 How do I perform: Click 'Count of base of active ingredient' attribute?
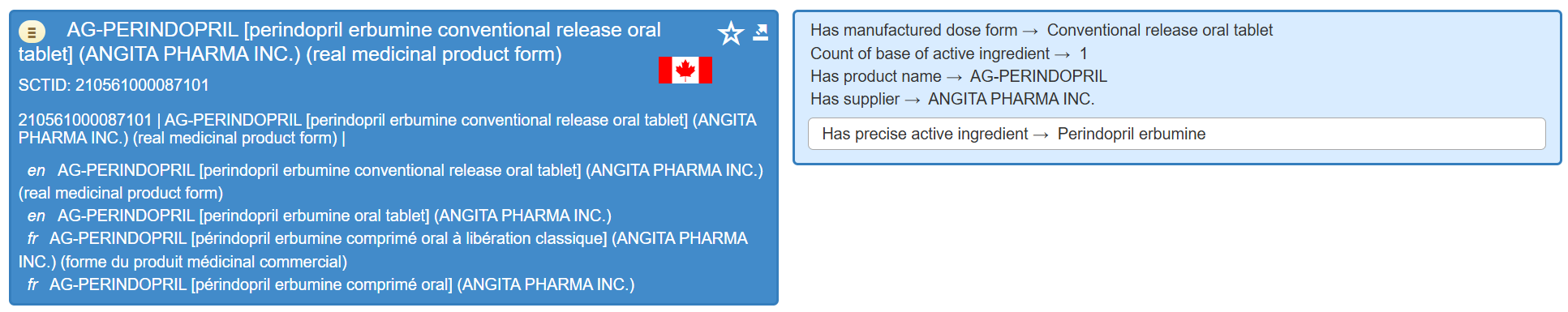(930, 53)
